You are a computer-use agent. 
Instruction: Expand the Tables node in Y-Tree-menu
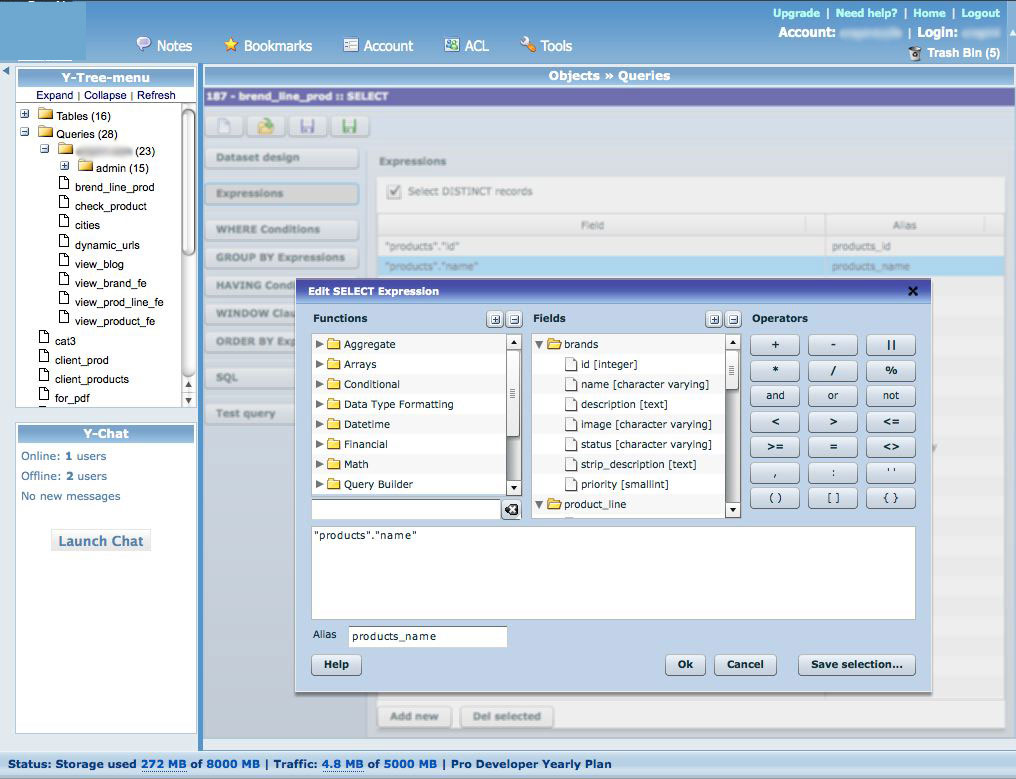click(x=25, y=115)
